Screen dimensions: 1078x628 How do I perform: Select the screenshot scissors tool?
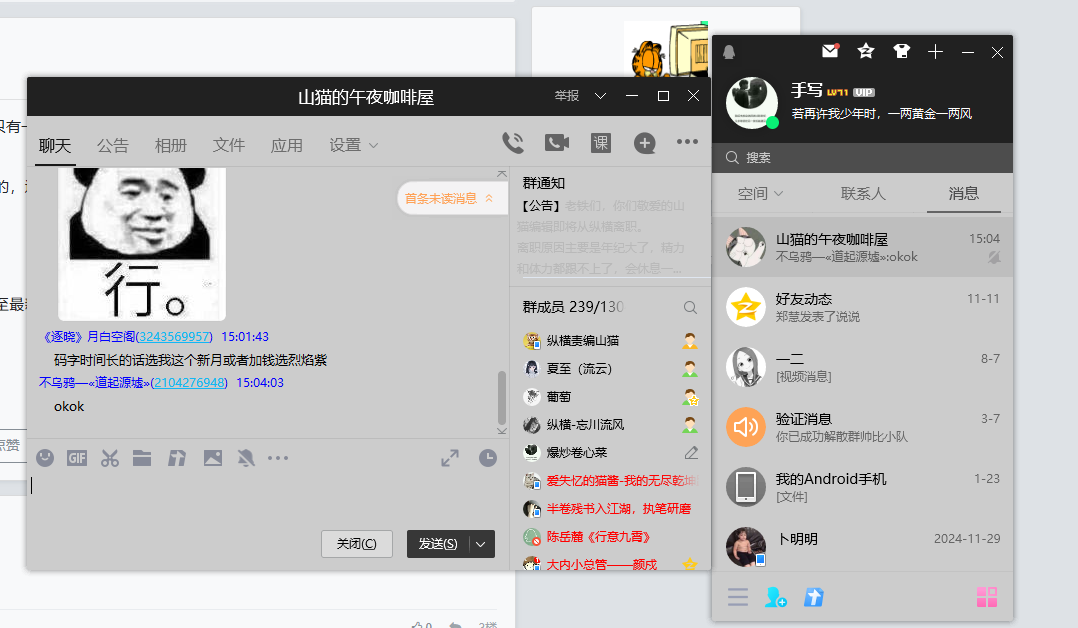point(110,457)
